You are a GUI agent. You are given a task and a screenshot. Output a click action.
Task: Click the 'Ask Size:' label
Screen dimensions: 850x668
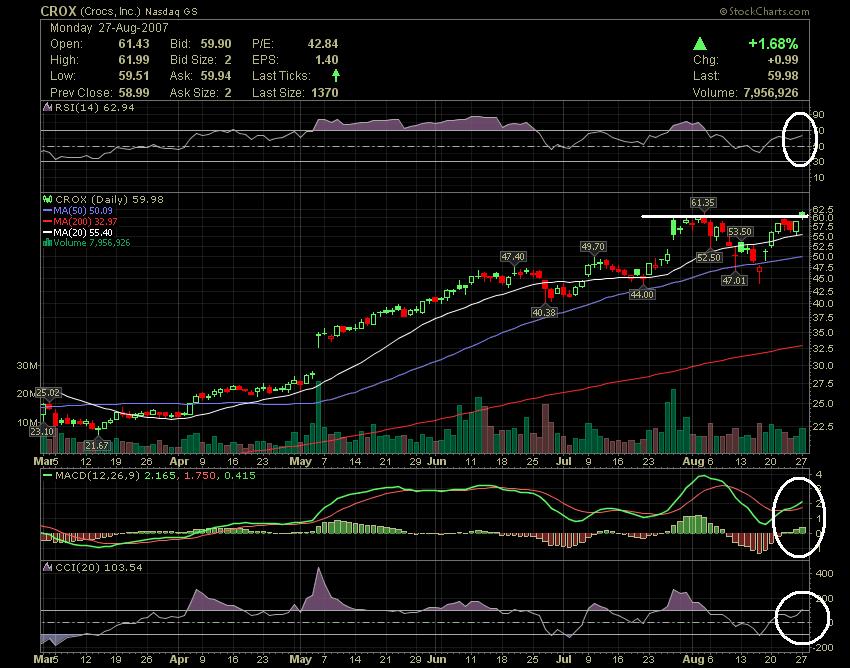(193, 93)
